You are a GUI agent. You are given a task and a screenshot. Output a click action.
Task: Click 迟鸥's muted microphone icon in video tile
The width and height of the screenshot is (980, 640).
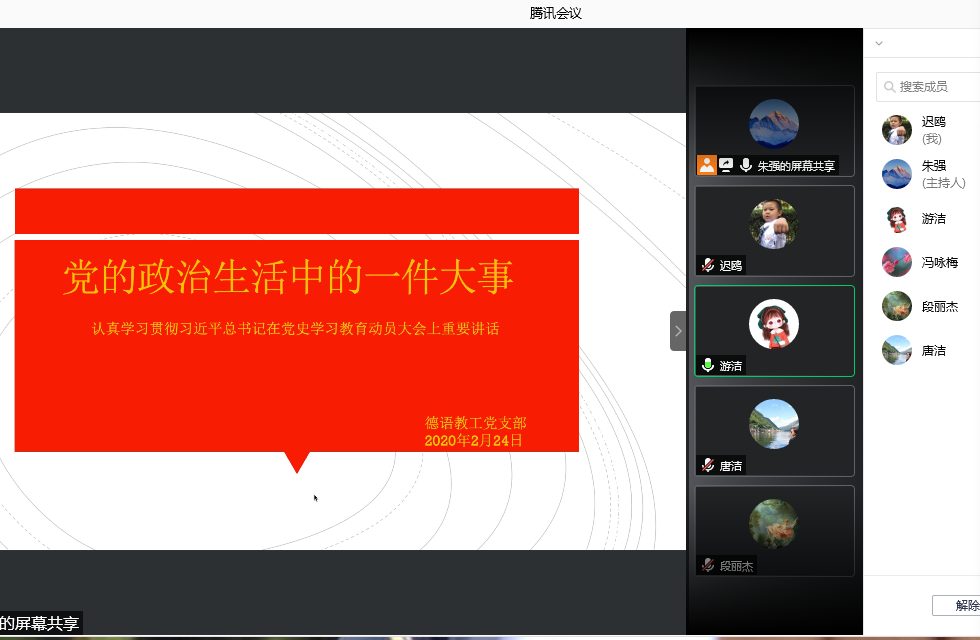point(708,266)
